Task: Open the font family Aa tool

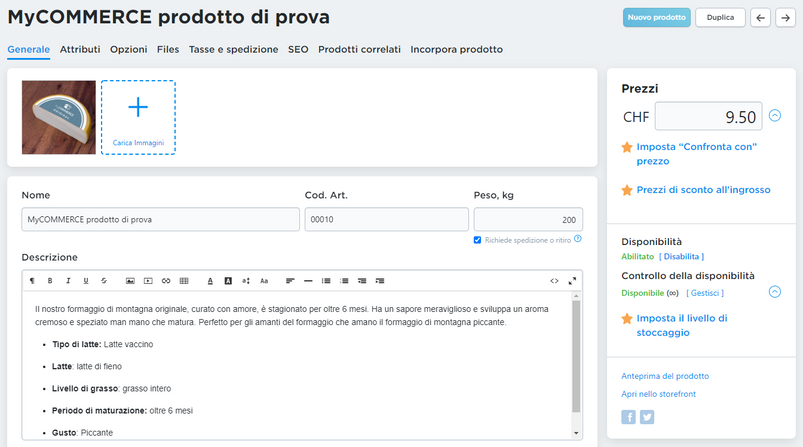Action: pyautogui.click(x=264, y=281)
